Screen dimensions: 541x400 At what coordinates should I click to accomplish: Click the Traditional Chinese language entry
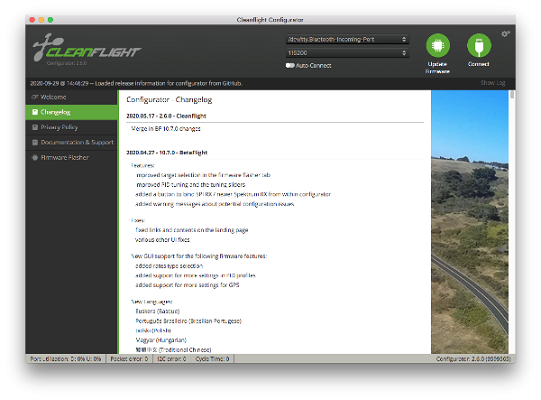tap(173, 350)
